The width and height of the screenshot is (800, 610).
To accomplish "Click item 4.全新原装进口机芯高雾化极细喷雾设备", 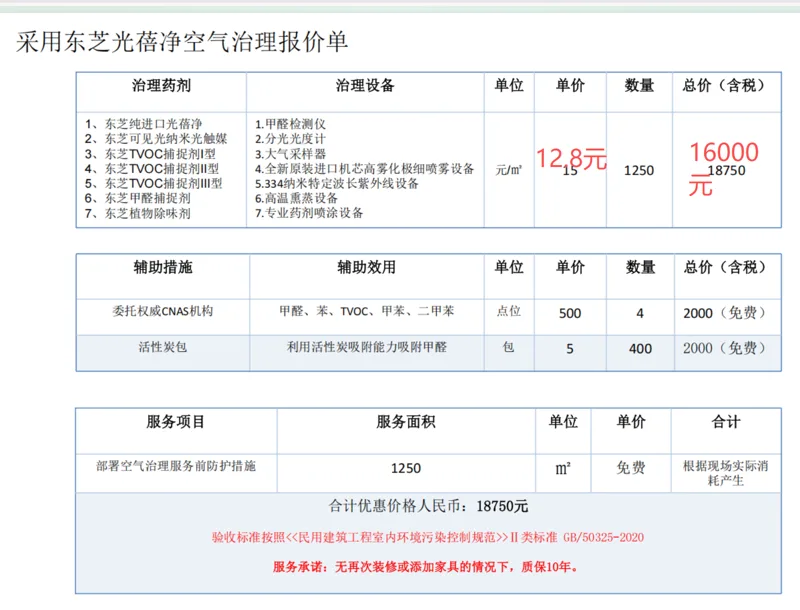I will tap(364, 168).
